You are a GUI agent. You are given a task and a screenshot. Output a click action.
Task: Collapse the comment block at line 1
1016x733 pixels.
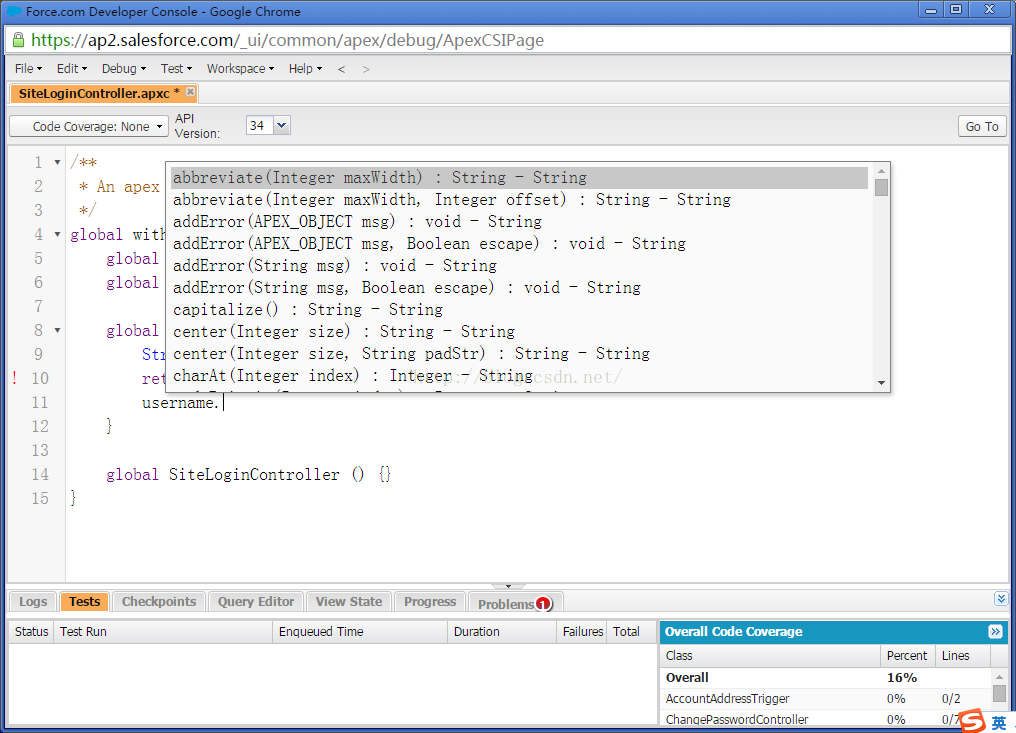(57, 162)
